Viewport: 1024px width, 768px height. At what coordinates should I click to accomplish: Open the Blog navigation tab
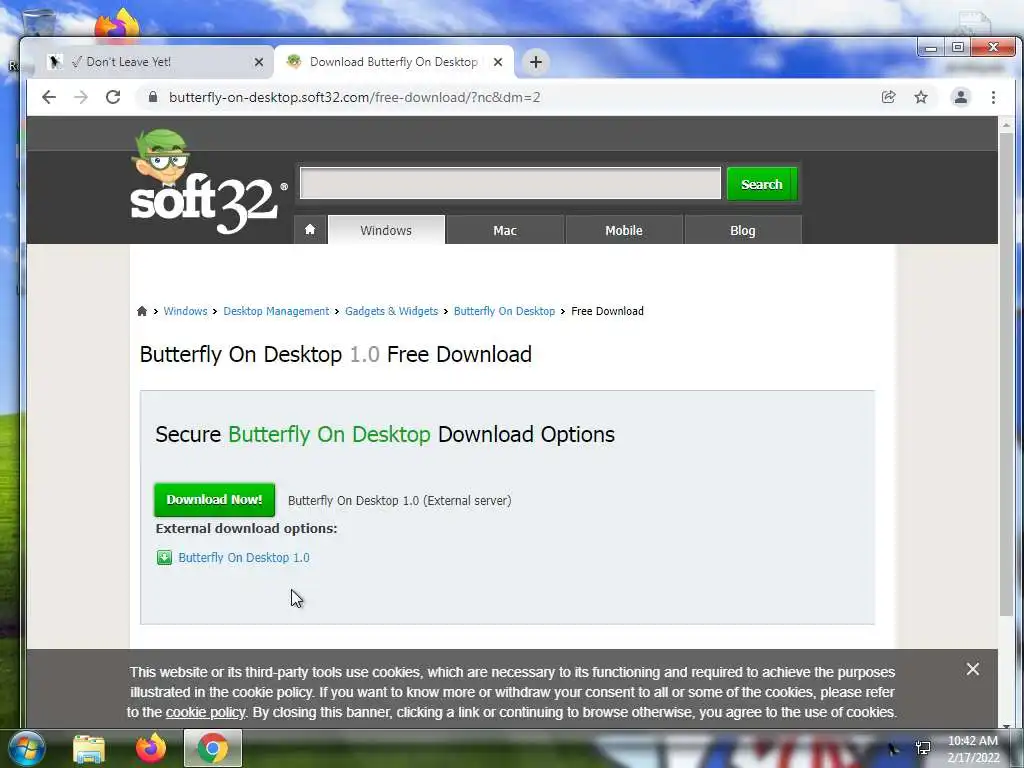743,230
